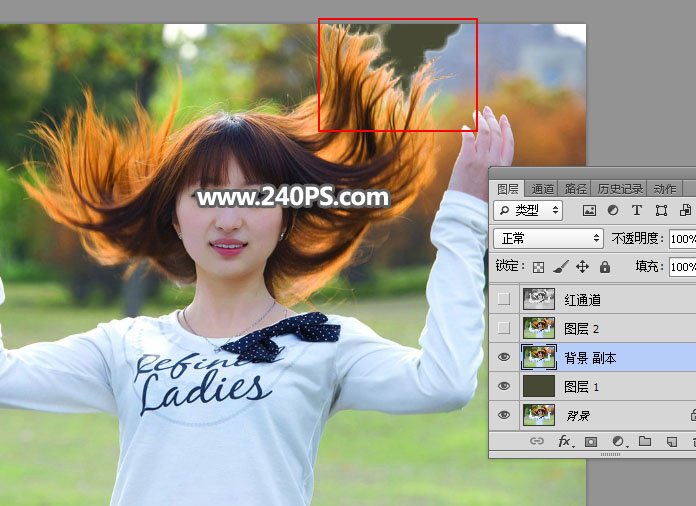Image resolution: width=696 pixels, height=506 pixels.
Task: Open the 正常 blend mode dropdown
Action: 549,239
